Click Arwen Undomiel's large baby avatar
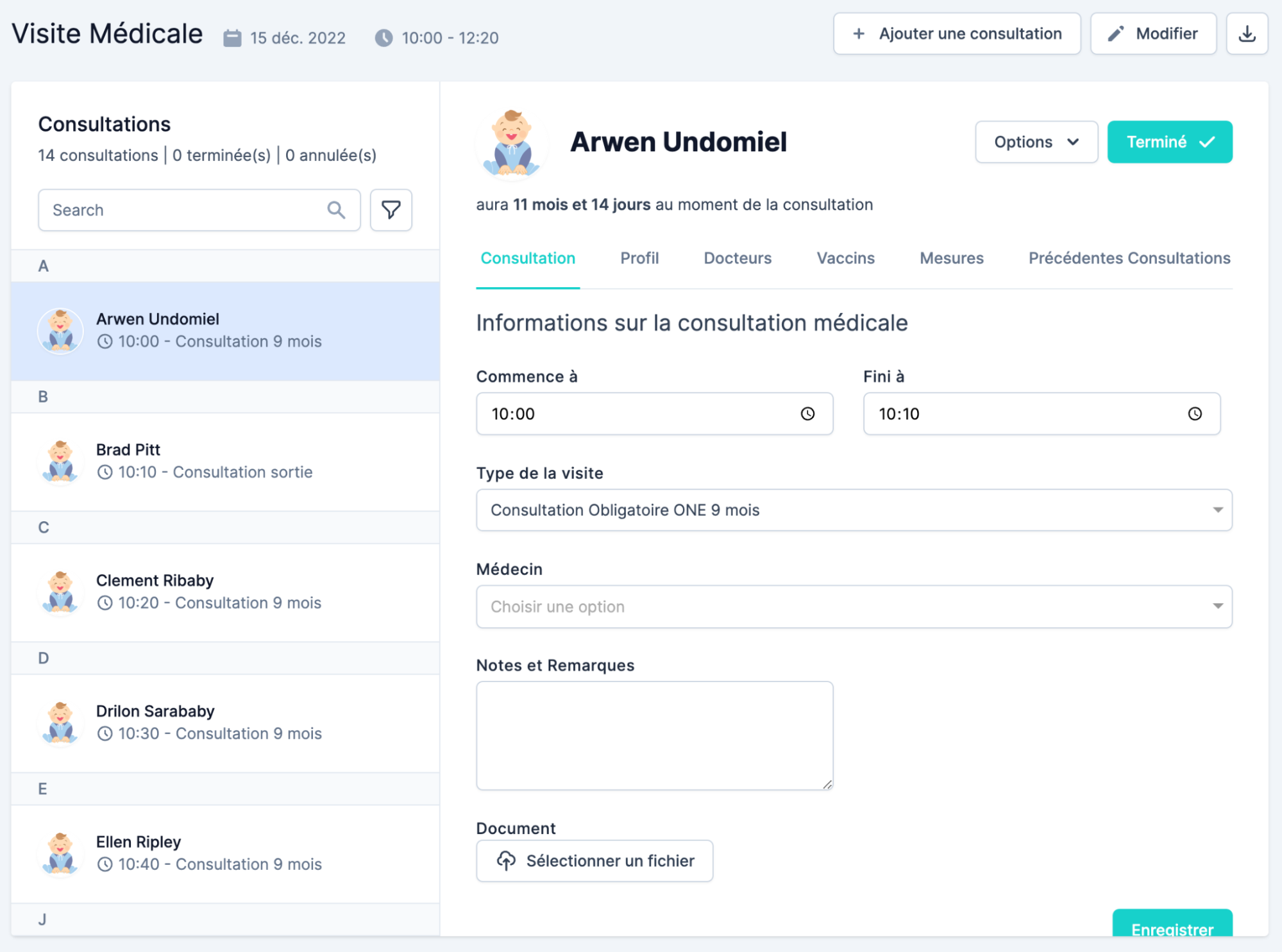Screen dimensions: 1282x952 pyautogui.click(x=511, y=142)
